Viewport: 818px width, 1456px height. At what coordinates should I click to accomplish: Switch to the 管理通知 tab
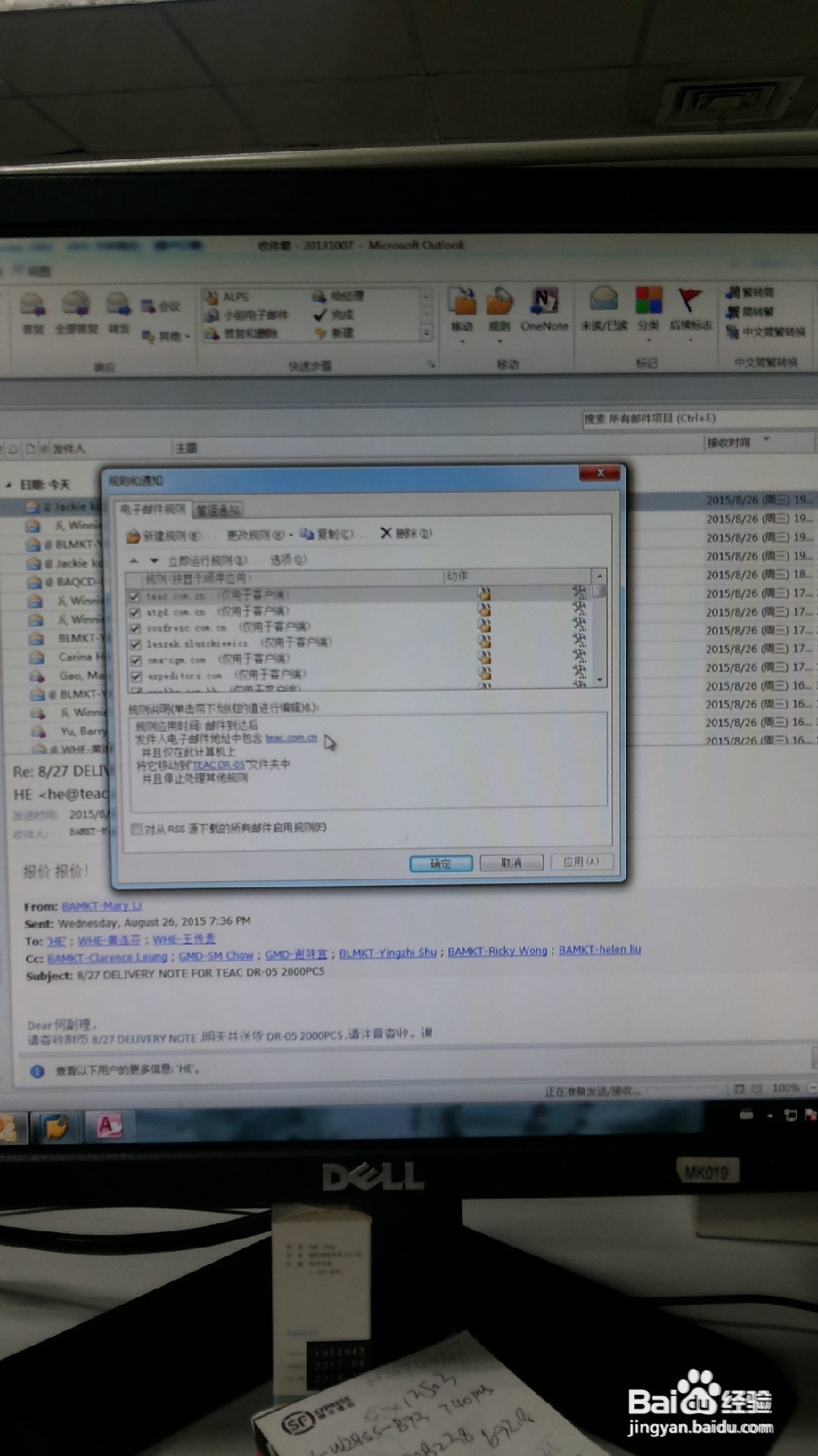click(217, 511)
